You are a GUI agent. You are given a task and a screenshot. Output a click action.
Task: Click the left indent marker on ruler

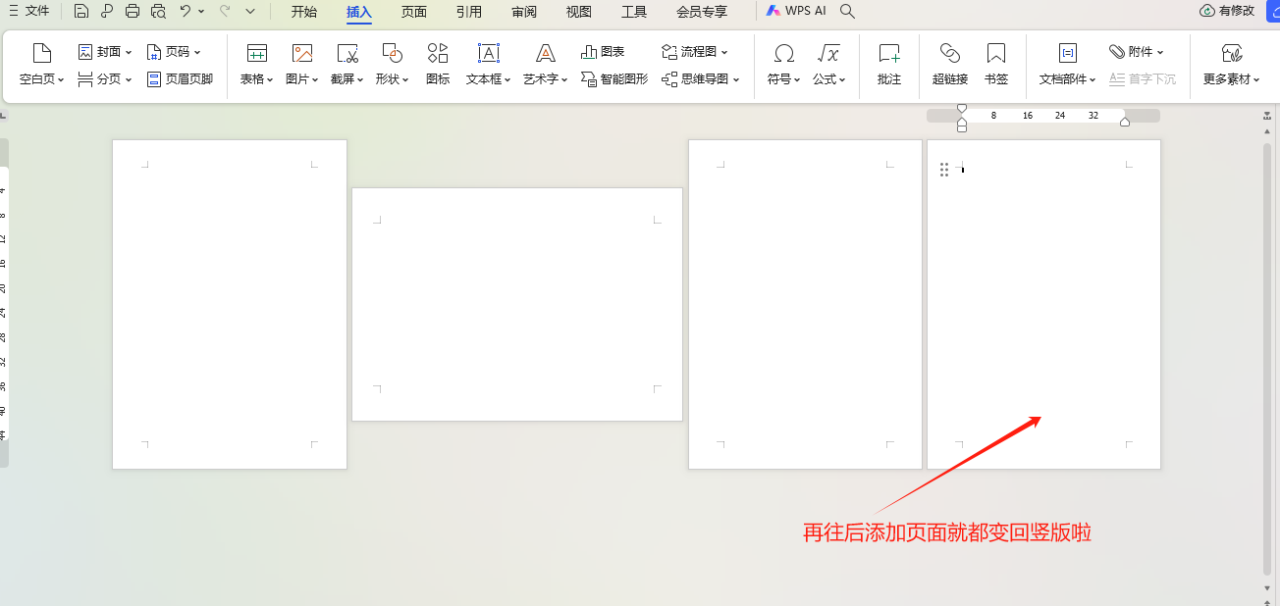click(x=962, y=126)
